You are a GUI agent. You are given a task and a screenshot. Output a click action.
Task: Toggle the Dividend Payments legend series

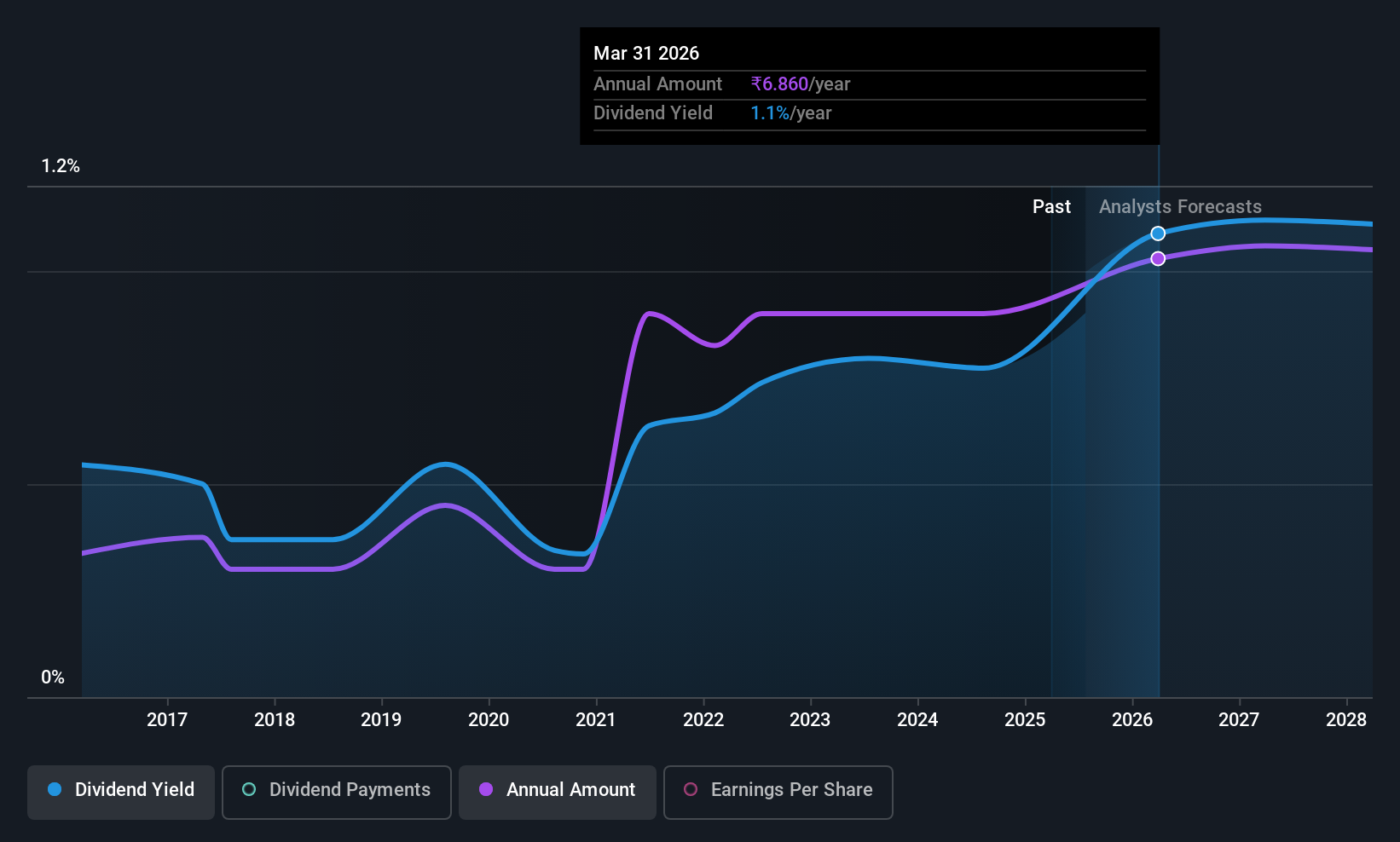tap(337, 793)
